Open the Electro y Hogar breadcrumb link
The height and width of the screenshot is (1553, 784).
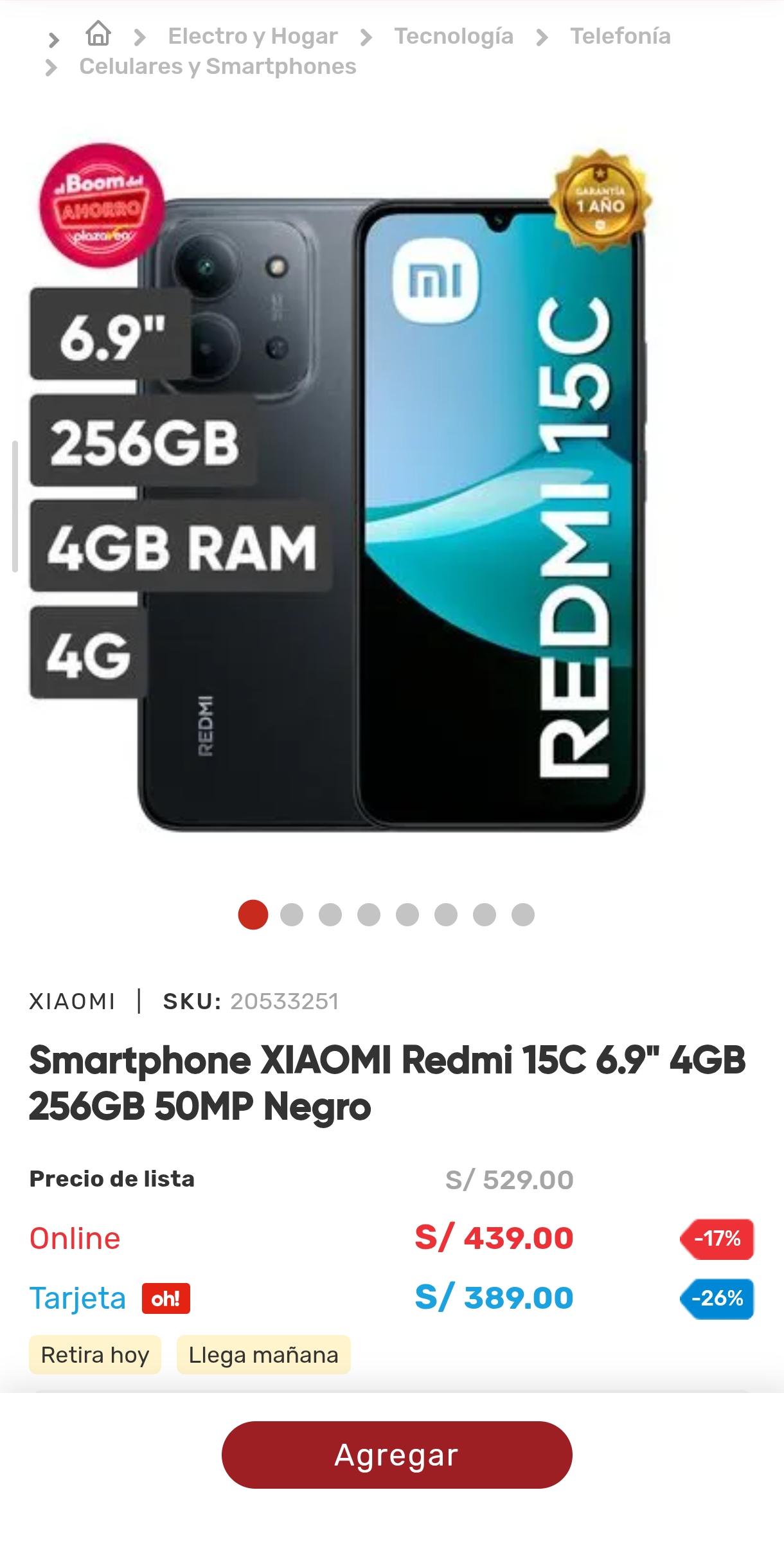tap(253, 37)
